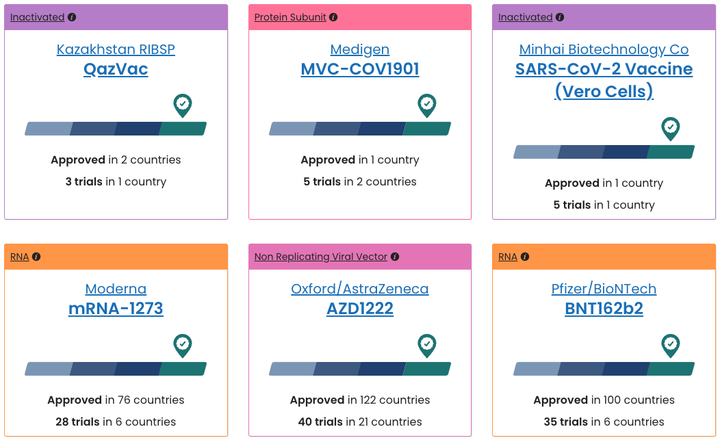Click the approval checkmark pin on BNT162b2 card
This screenshot has width=720, height=440.
click(671, 345)
